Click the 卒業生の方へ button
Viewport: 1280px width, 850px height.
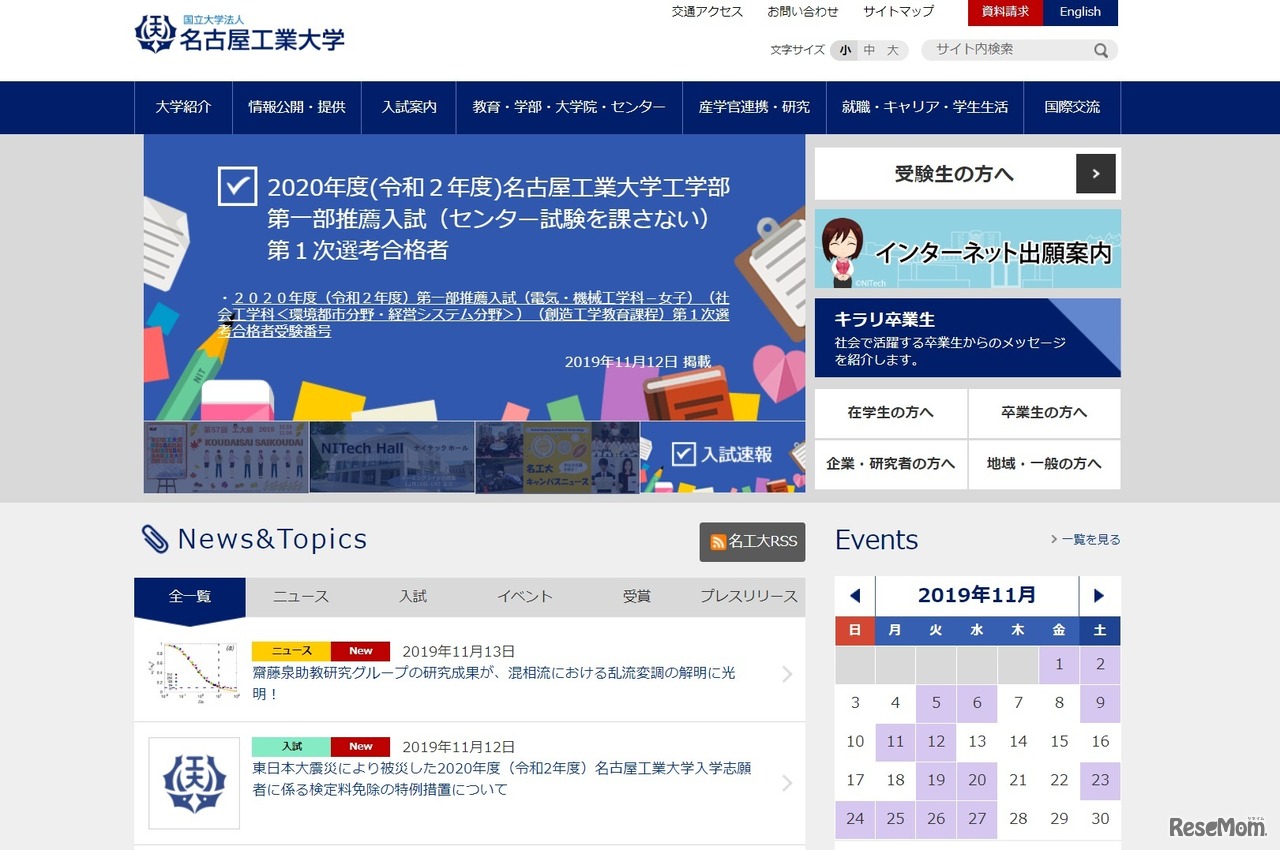[1044, 413]
